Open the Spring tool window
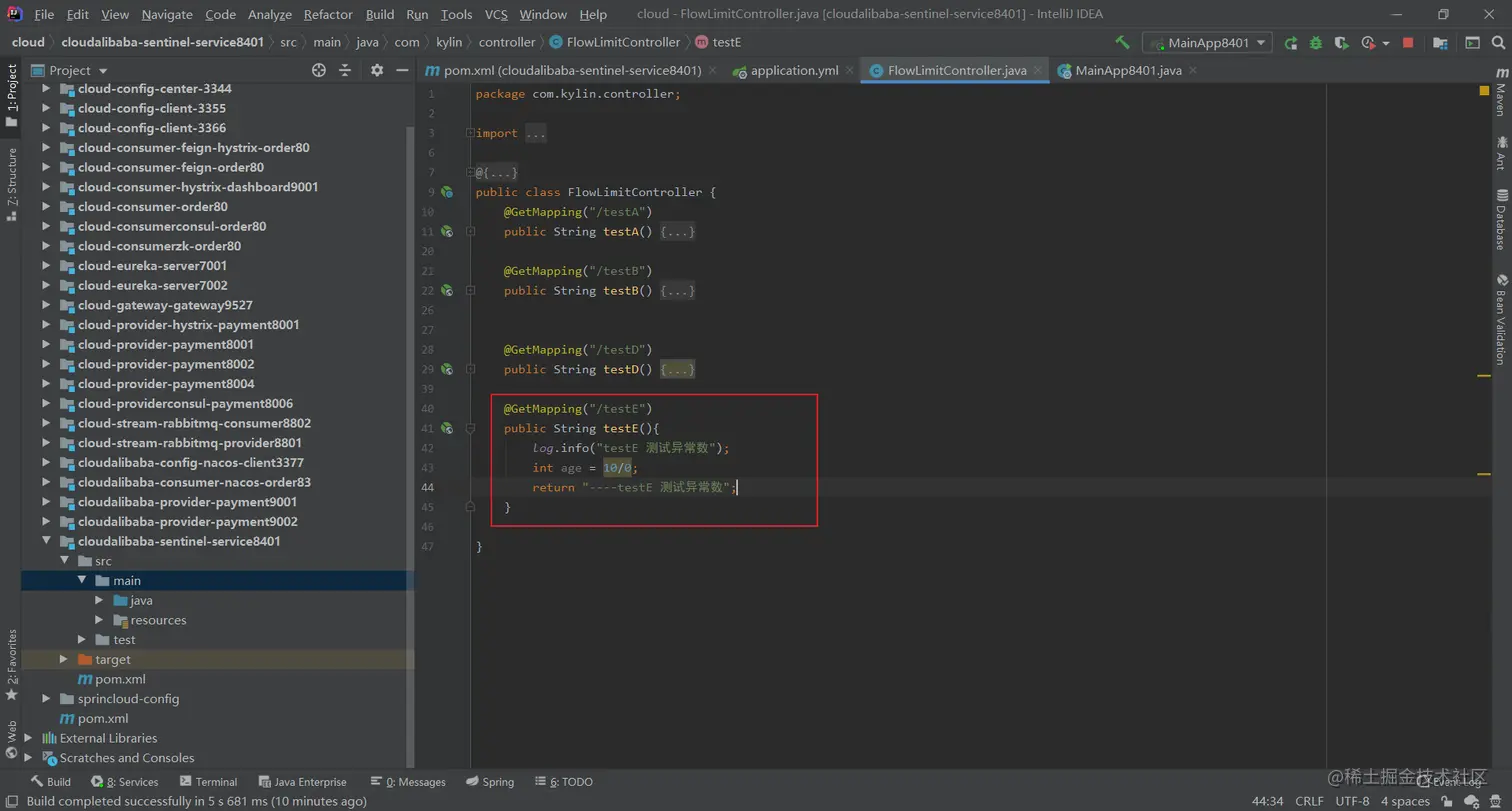Screen dimensions: 1512x811 [x=490, y=782]
